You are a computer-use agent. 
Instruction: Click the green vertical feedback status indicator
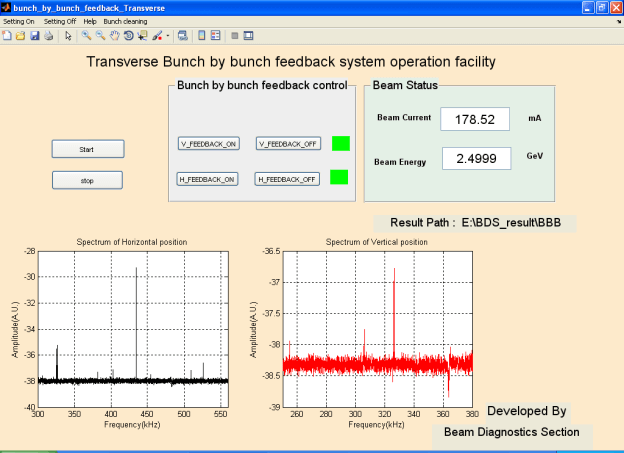pyautogui.click(x=340, y=143)
